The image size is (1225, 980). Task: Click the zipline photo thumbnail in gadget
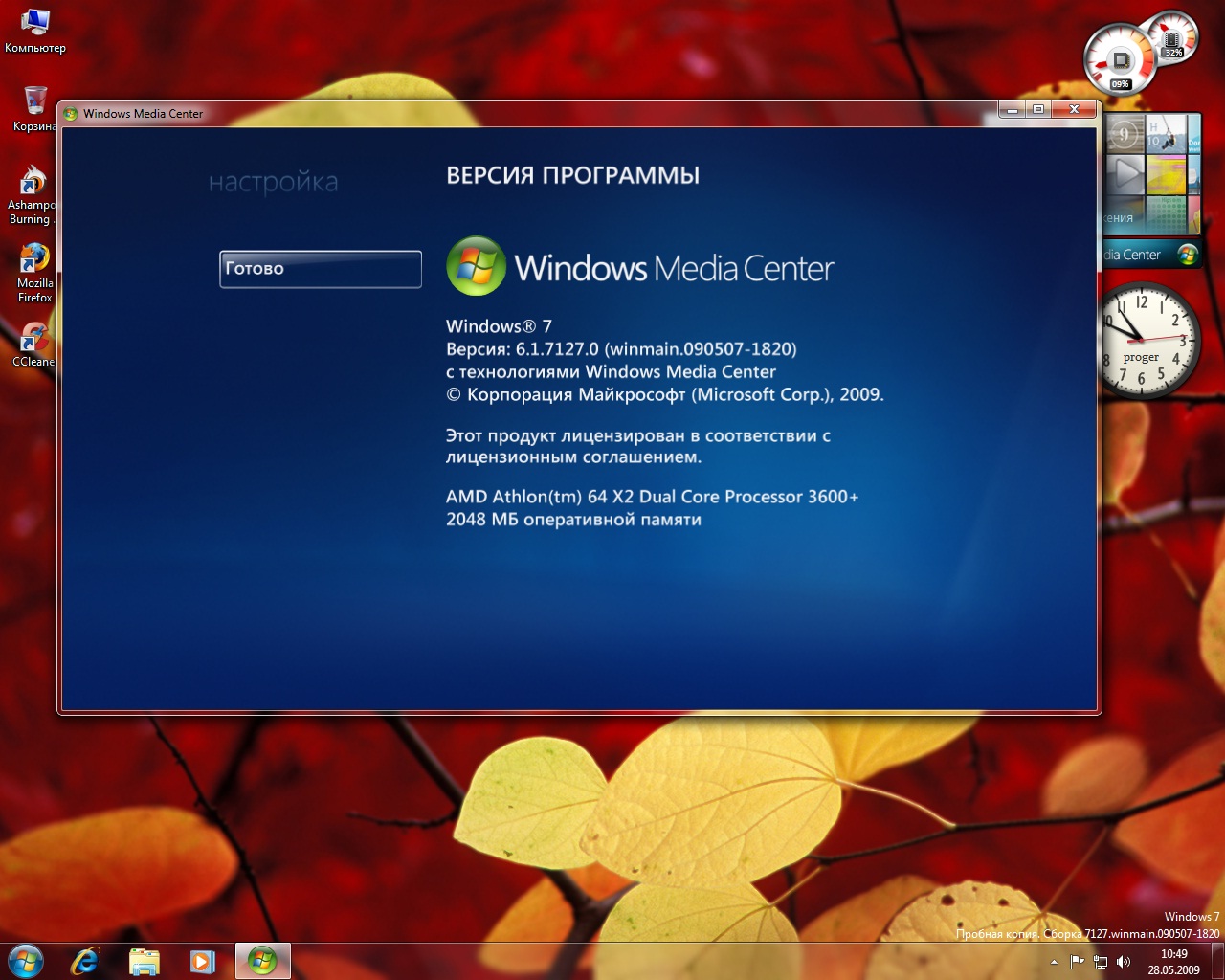pos(1167,134)
